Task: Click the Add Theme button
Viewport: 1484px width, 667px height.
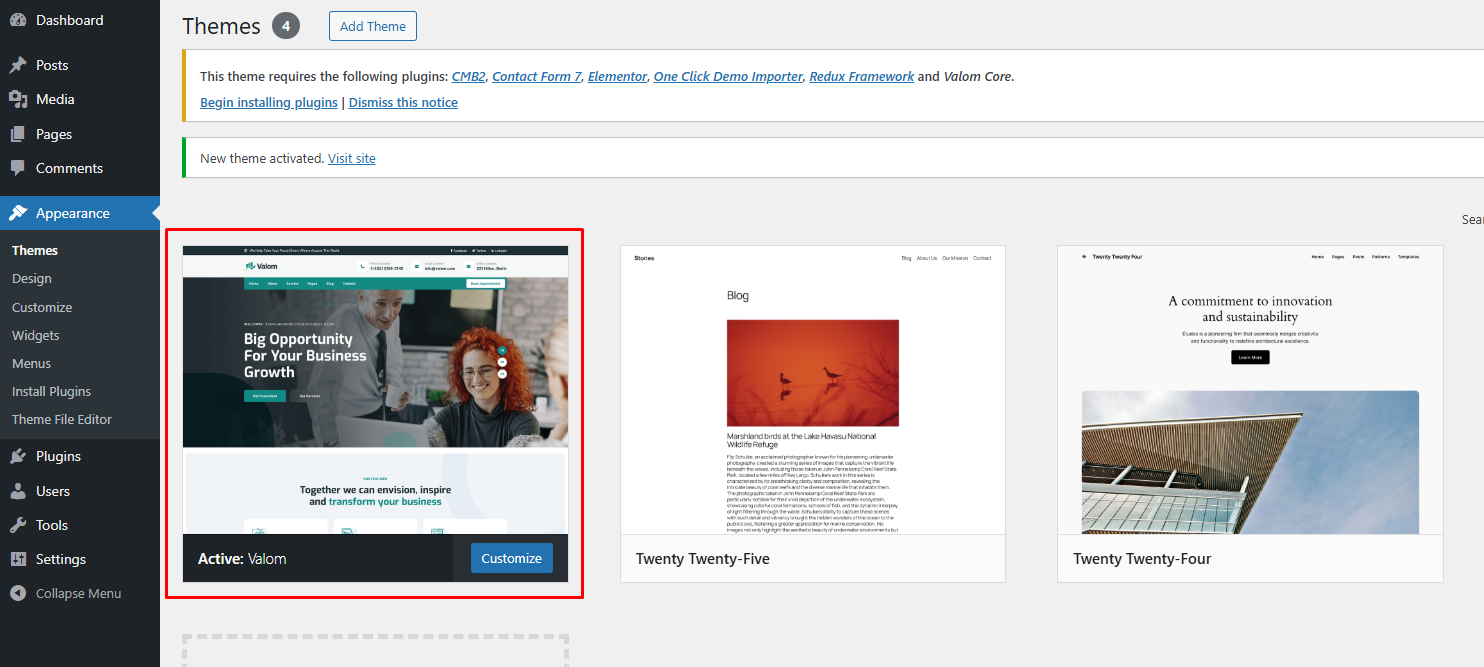Action: [372, 27]
